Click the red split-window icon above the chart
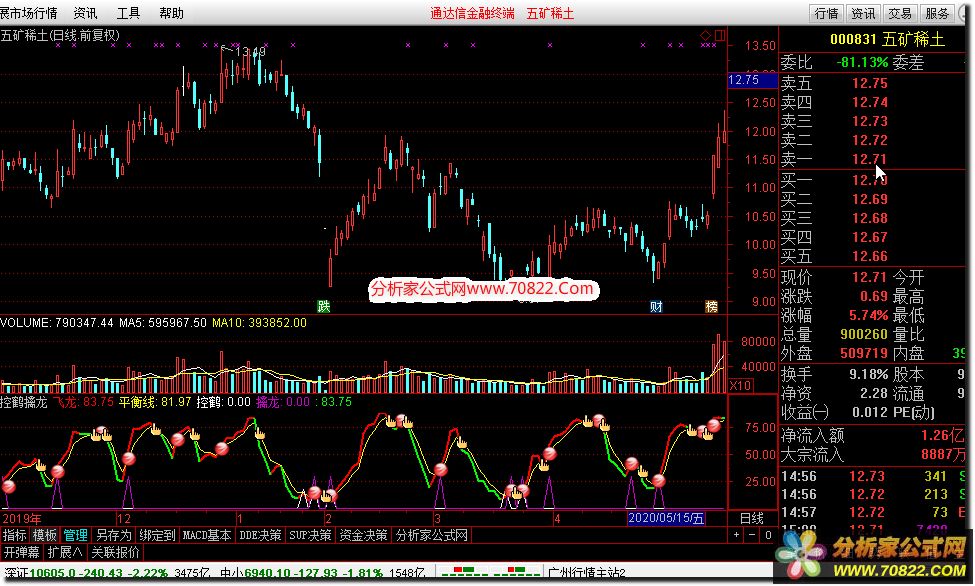975x586 pixels. (x=719, y=35)
